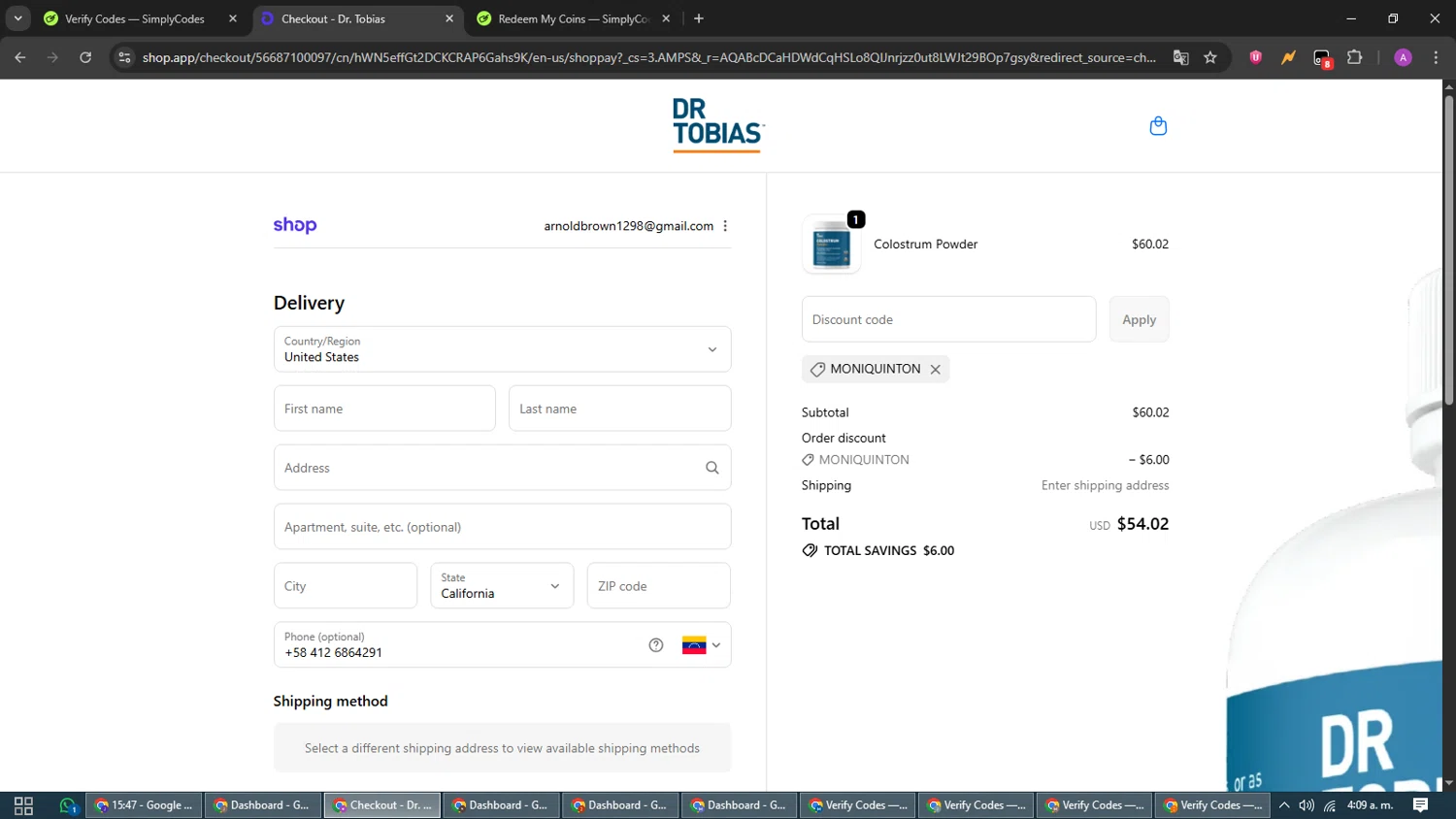Click the ZIP code field
1456x819 pixels.
pyautogui.click(x=658, y=586)
